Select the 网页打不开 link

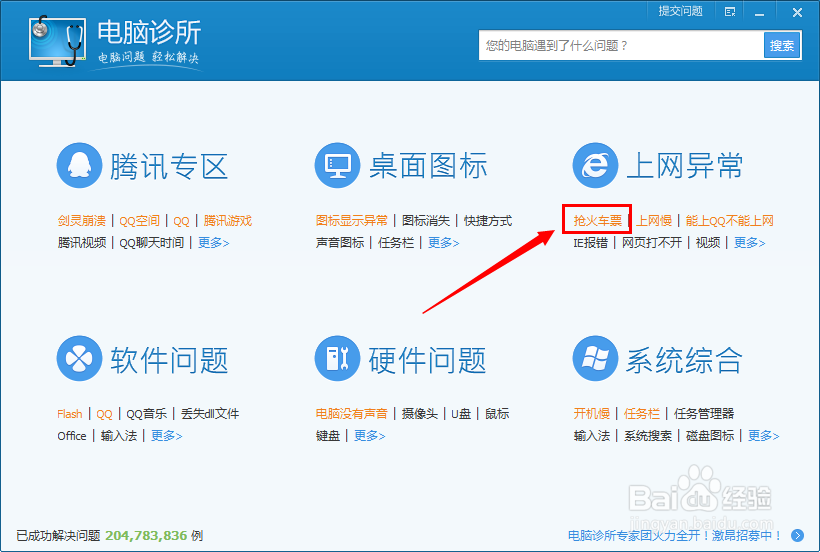coord(652,243)
